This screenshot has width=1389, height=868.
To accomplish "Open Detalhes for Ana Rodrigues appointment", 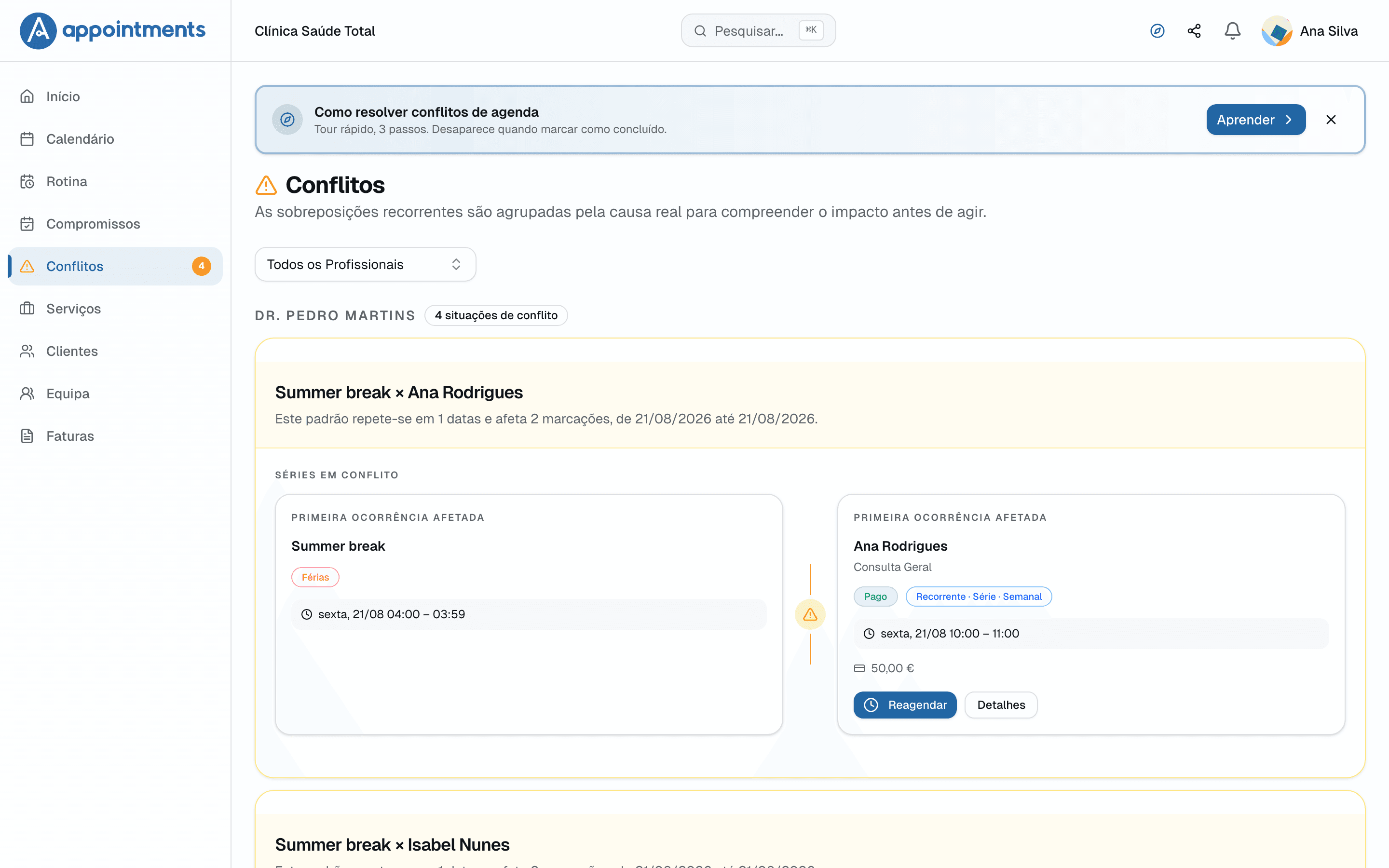I will click(1001, 705).
